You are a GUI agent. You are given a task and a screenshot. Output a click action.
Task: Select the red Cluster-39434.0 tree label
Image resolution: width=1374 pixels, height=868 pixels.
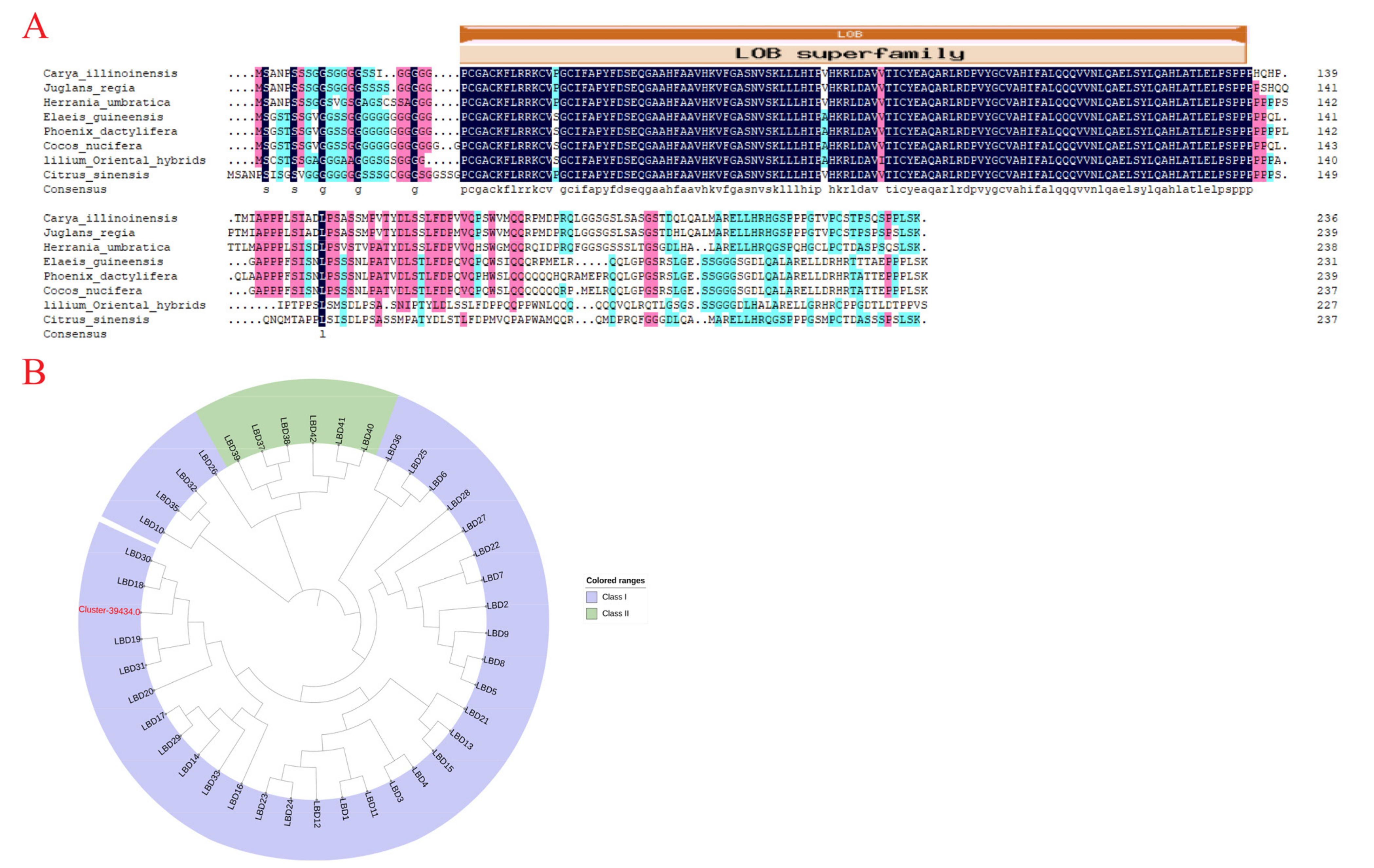pyautogui.click(x=109, y=611)
